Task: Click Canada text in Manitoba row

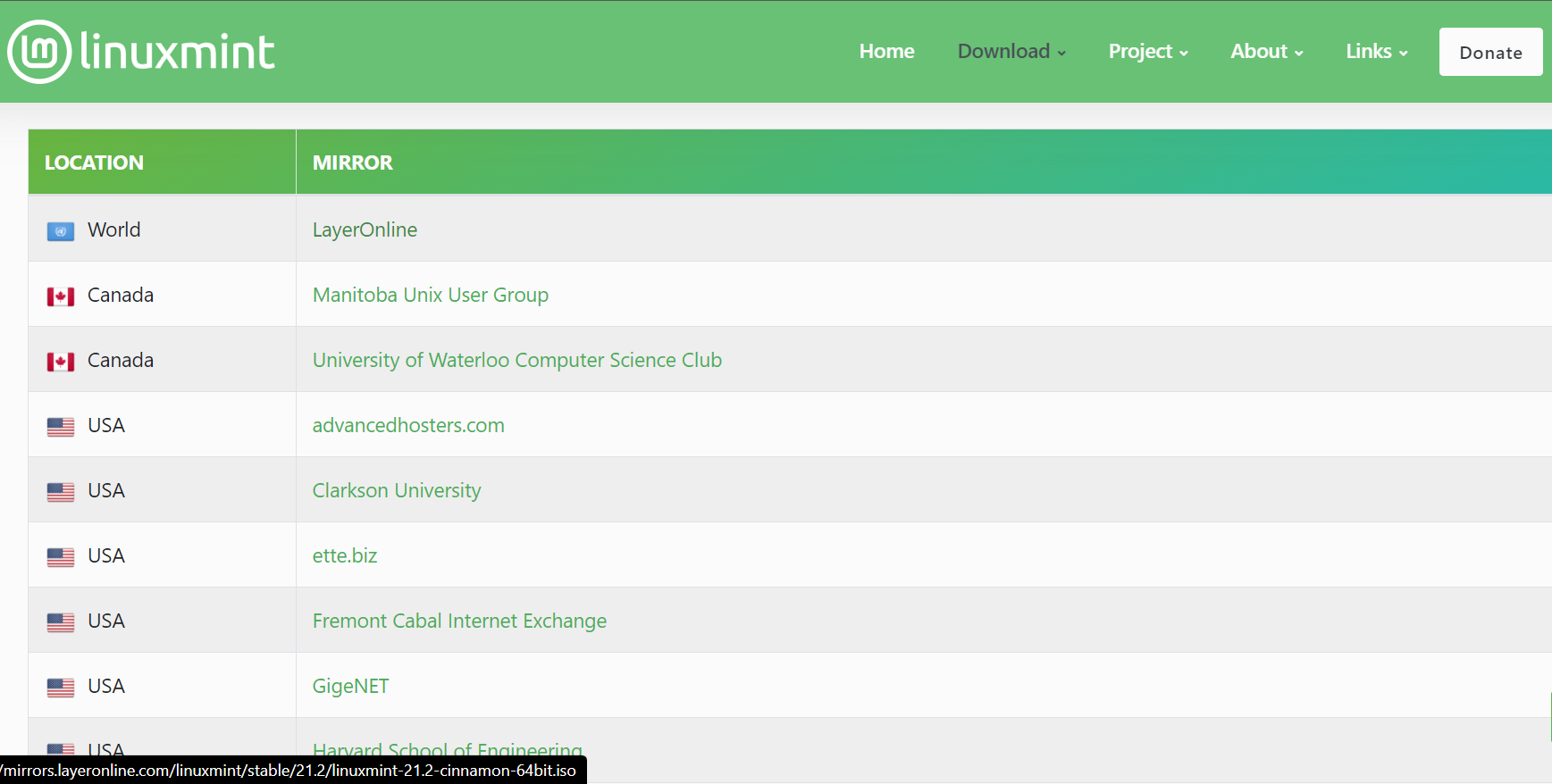Action: tap(121, 295)
